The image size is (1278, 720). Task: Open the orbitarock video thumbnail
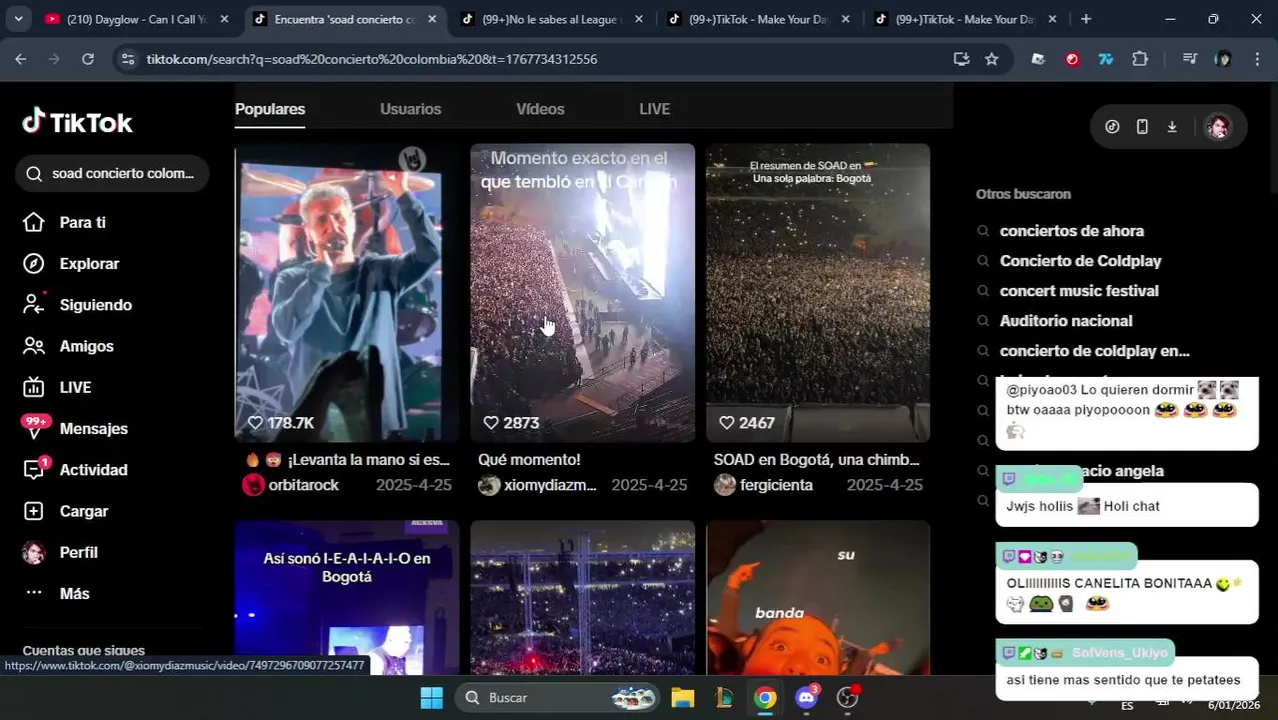click(347, 292)
